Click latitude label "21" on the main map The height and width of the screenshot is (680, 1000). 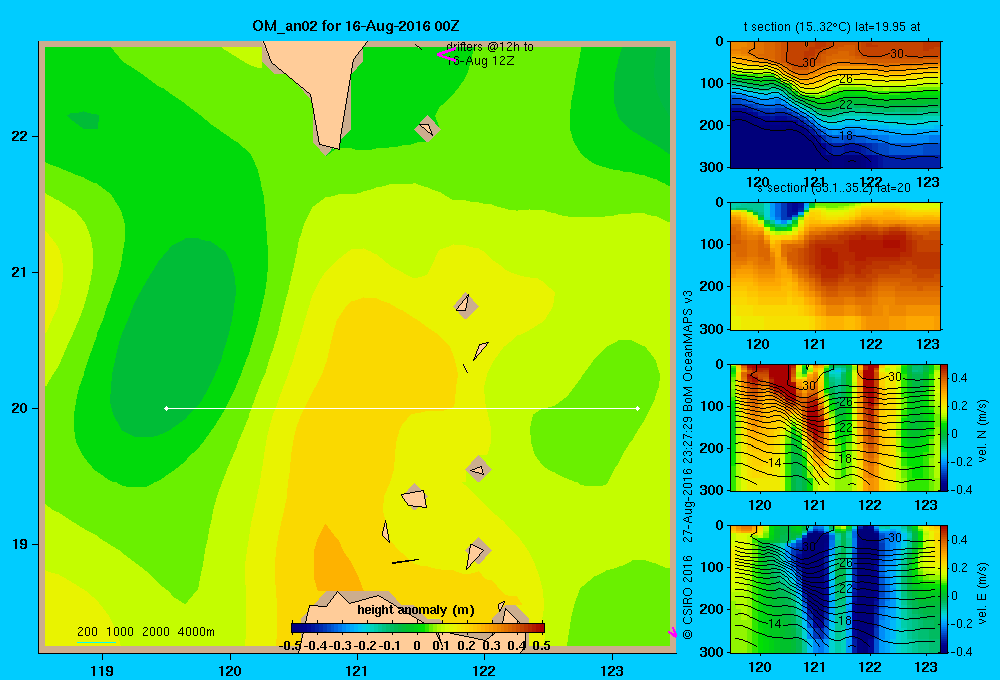pyautogui.click(x=20, y=272)
